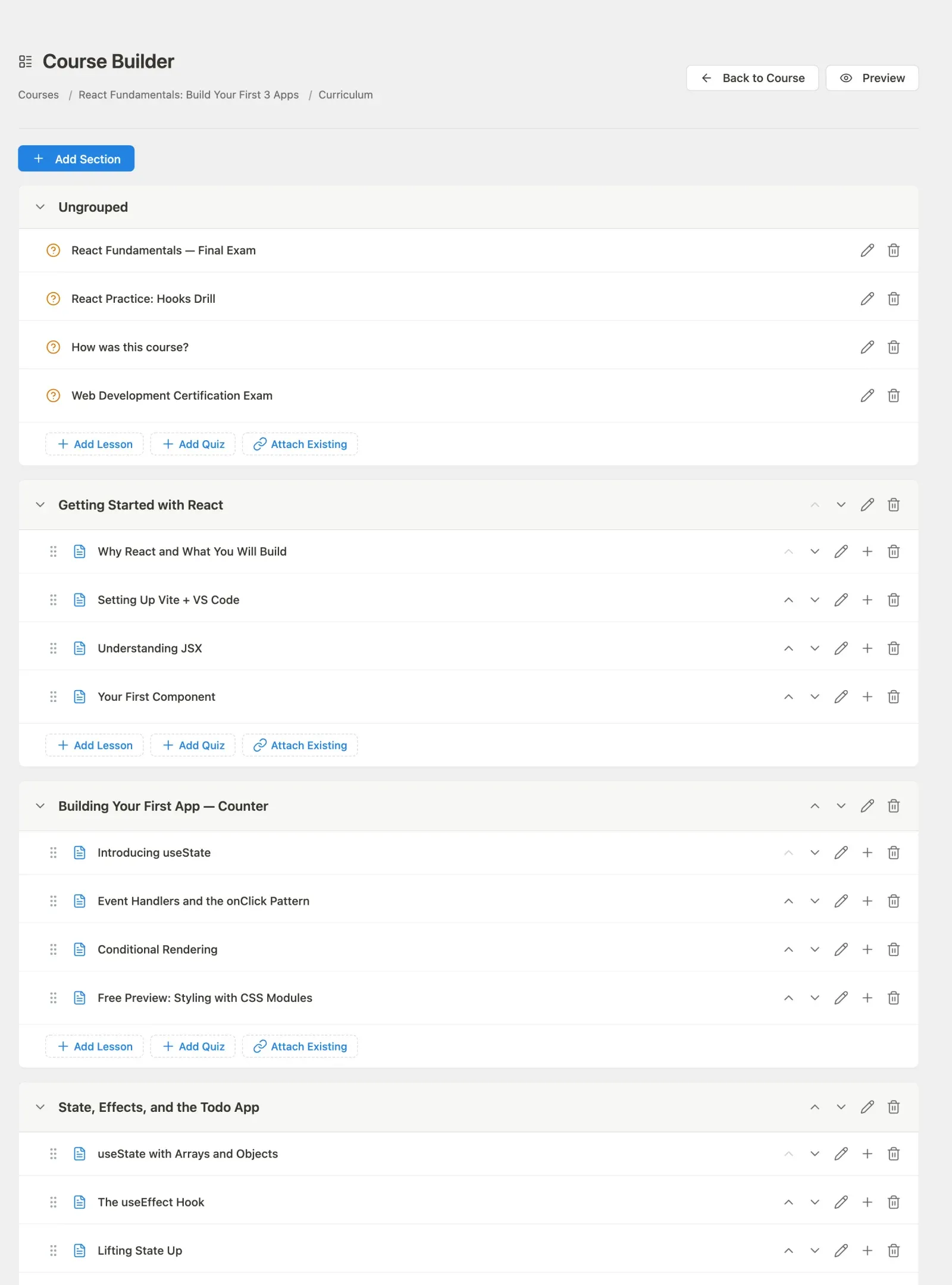The width and height of the screenshot is (952, 1285).
Task: Collapse the Ungrouped section
Action: [x=40, y=207]
